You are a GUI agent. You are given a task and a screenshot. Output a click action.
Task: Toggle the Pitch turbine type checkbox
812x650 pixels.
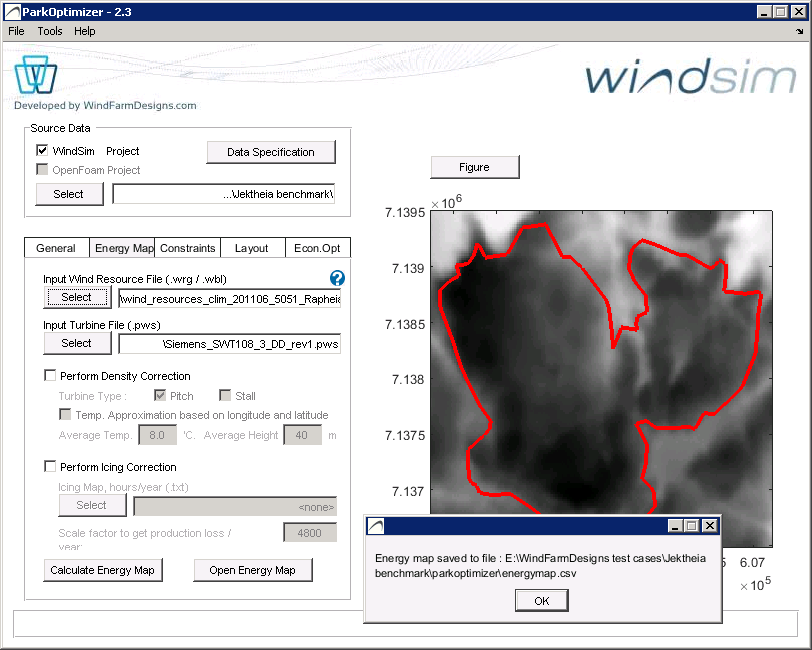(160, 396)
